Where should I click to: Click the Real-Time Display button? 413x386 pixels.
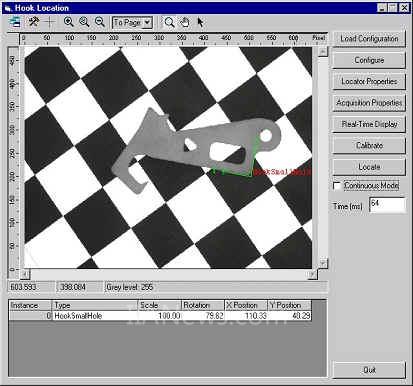(369, 124)
